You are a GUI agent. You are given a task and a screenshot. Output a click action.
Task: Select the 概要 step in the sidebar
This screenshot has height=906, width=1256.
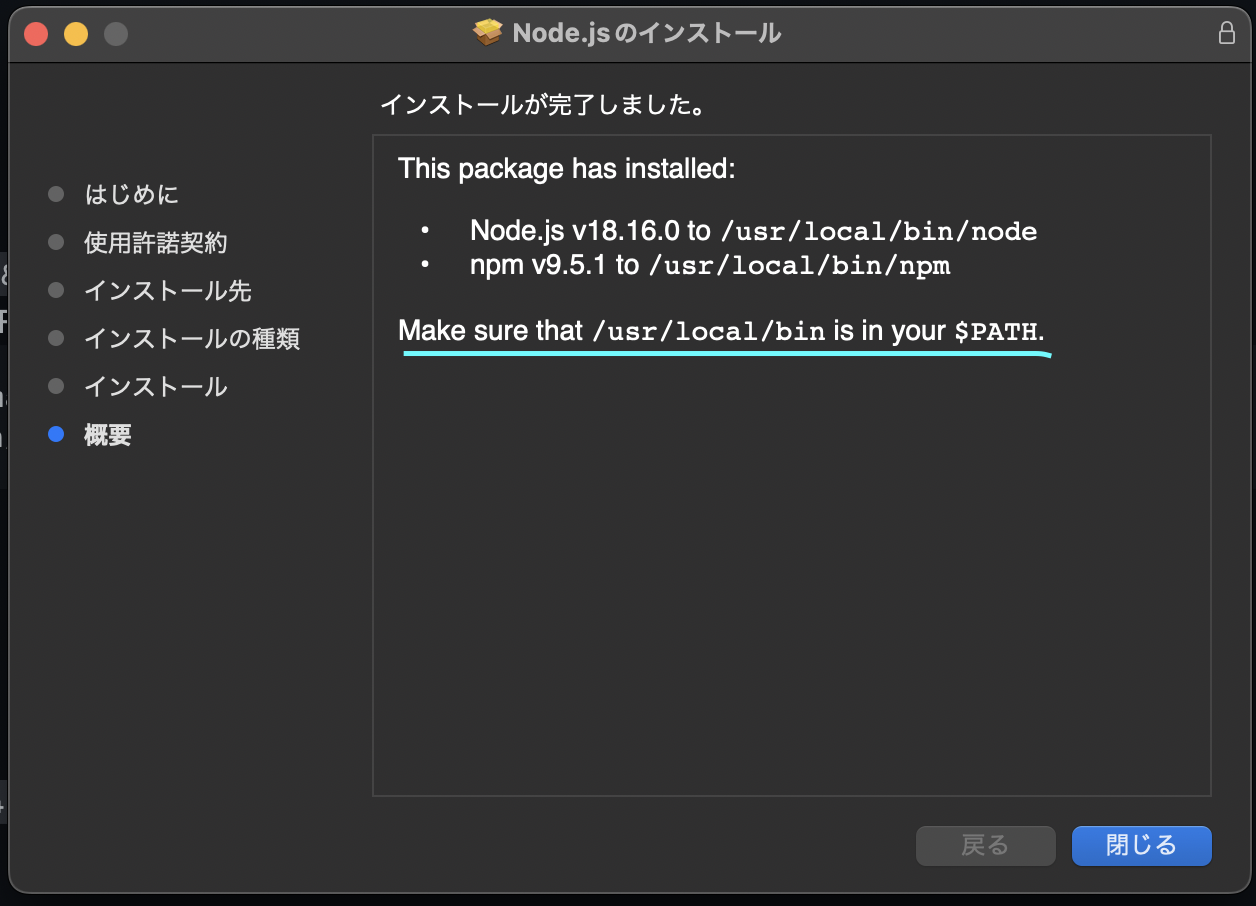click(107, 434)
